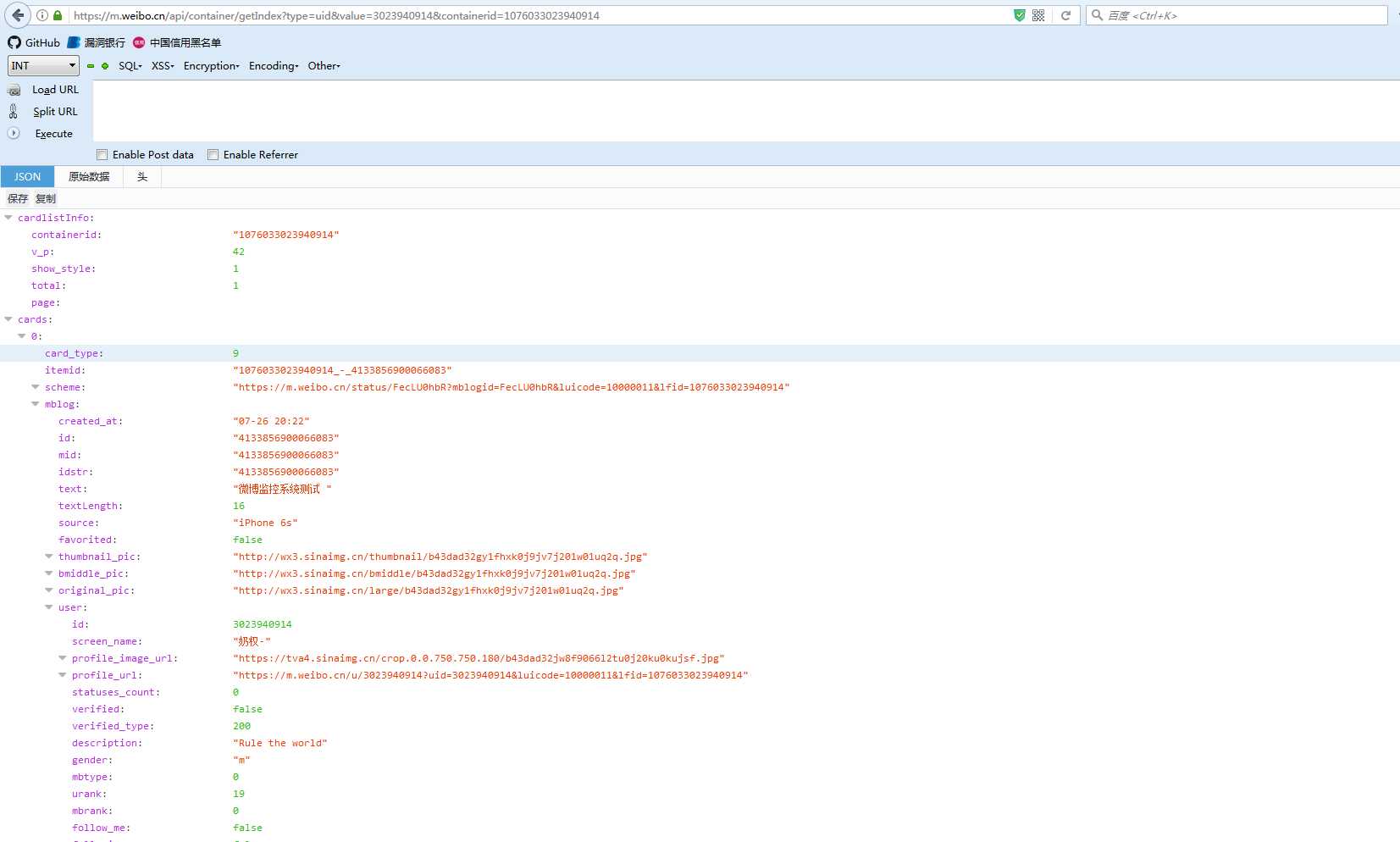The height and width of the screenshot is (842, 1400).
Task: Select the follow_me row
Action: (700, 828)
